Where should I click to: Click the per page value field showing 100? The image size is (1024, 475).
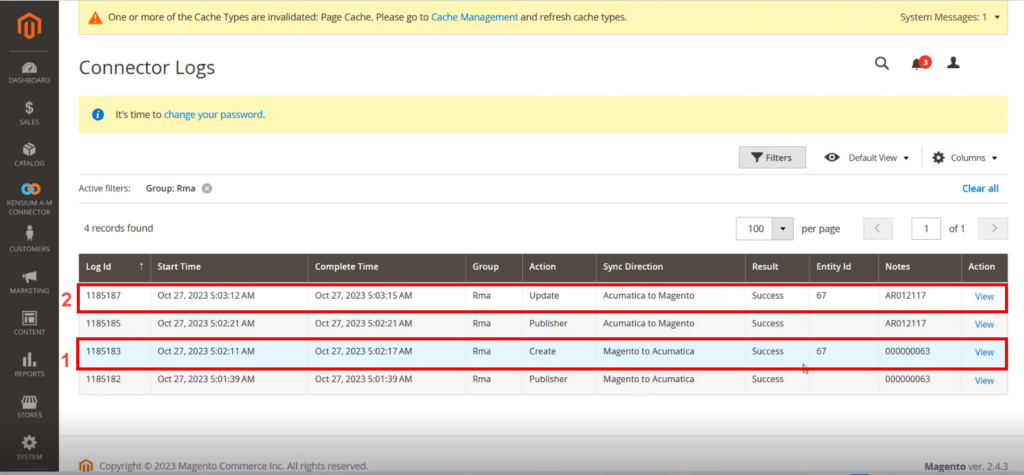pyautogui.click(x=754, y=229)
